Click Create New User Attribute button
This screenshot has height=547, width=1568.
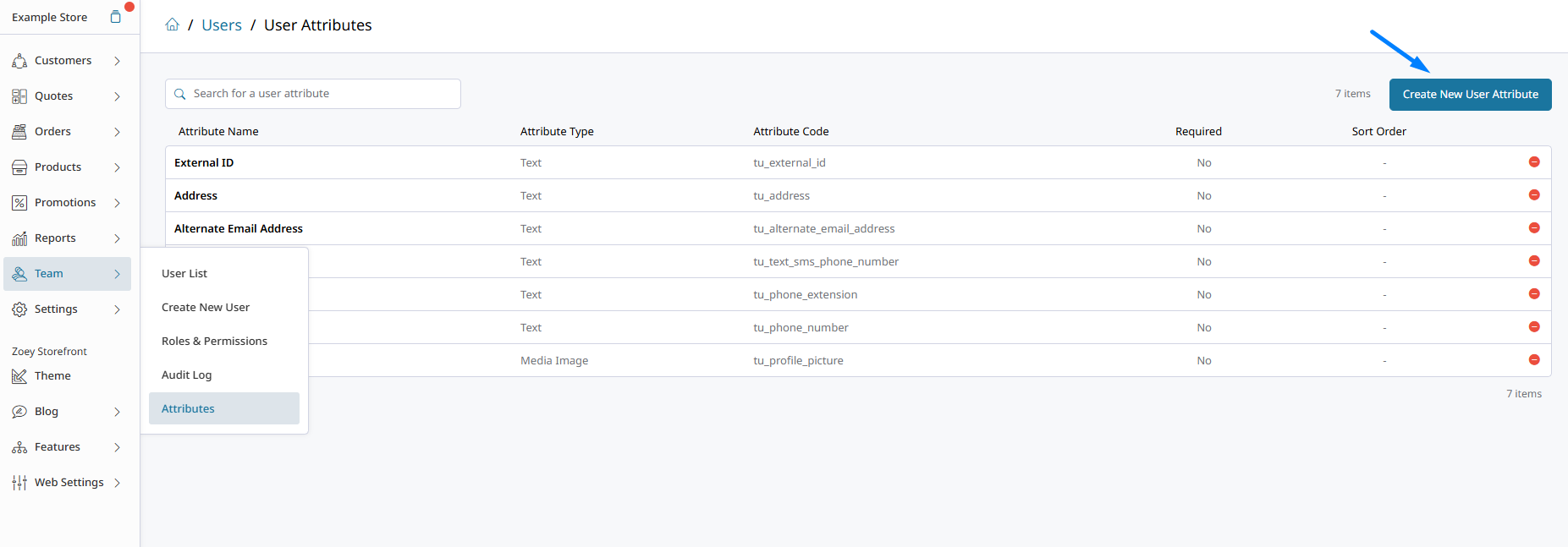pyautogui.click(x=1470, y=95)
